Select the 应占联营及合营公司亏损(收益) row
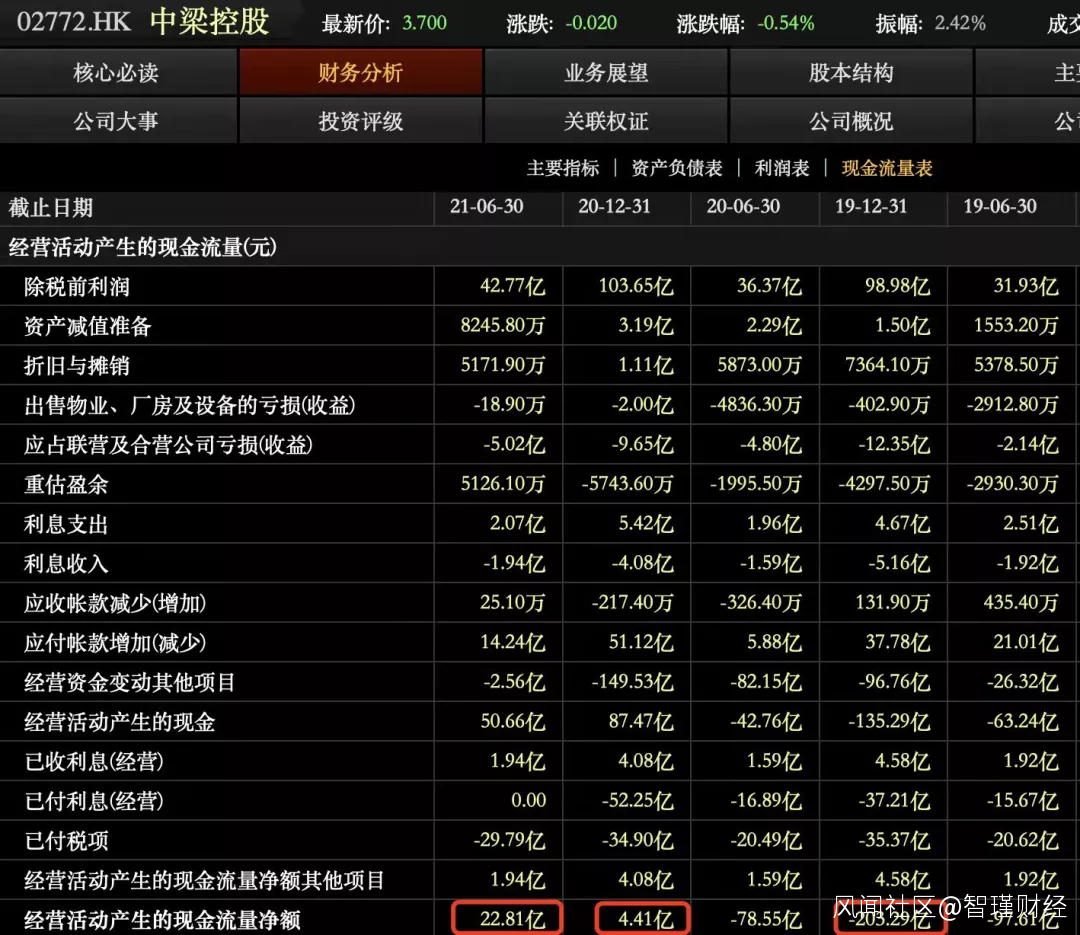This screenshot has height=935, width=1080. 168,445
